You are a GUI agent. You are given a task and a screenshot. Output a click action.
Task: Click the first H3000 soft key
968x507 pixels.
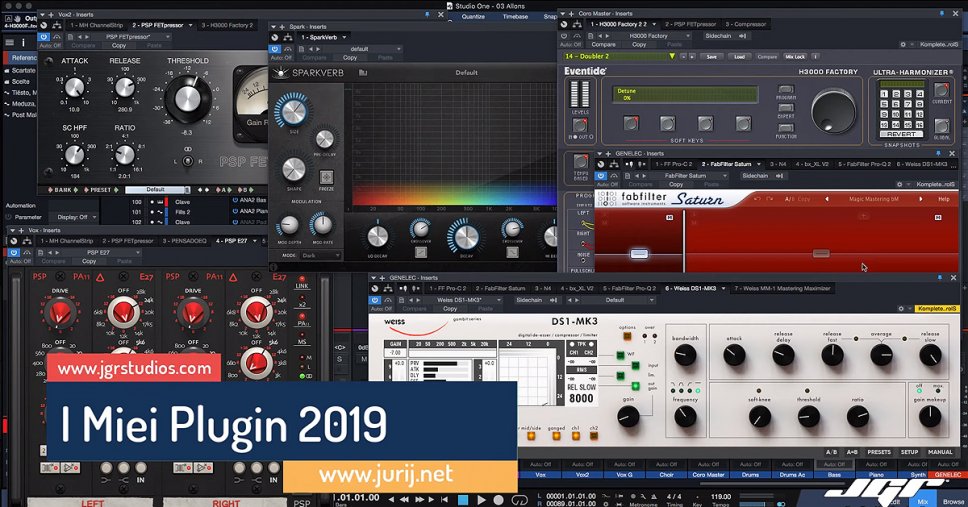(631, 123)
